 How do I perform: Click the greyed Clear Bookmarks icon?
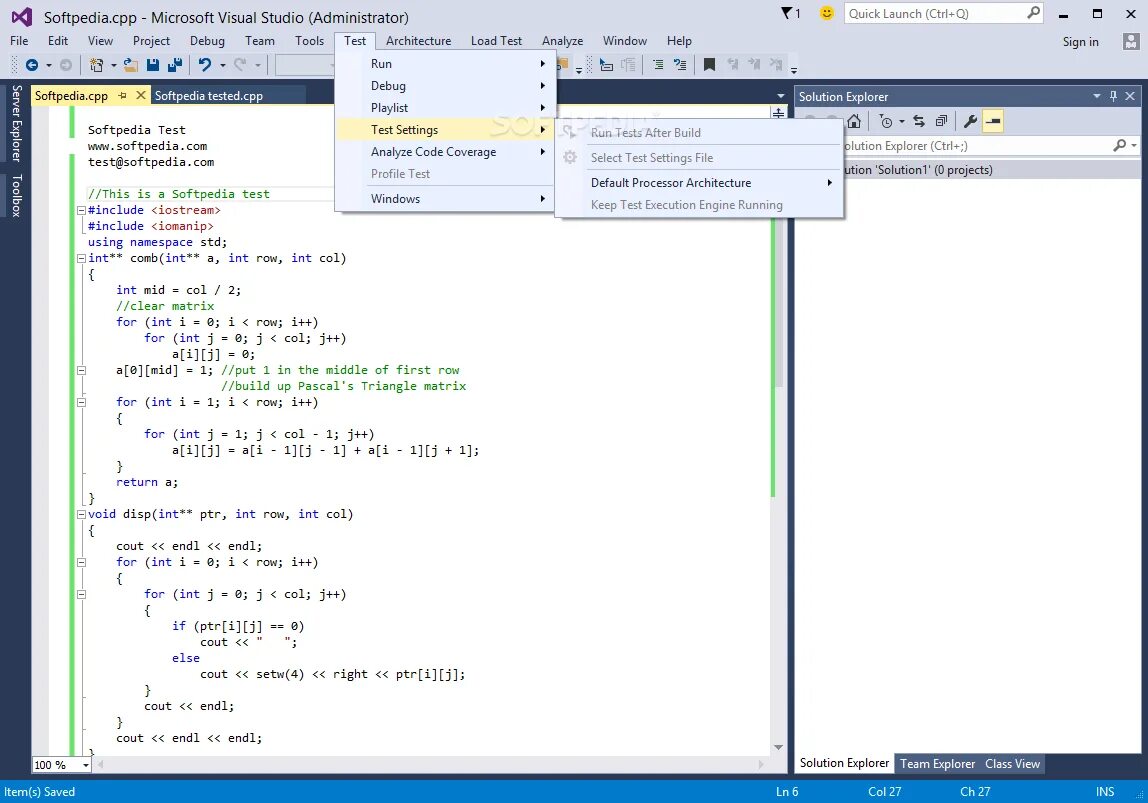point(776,65)
